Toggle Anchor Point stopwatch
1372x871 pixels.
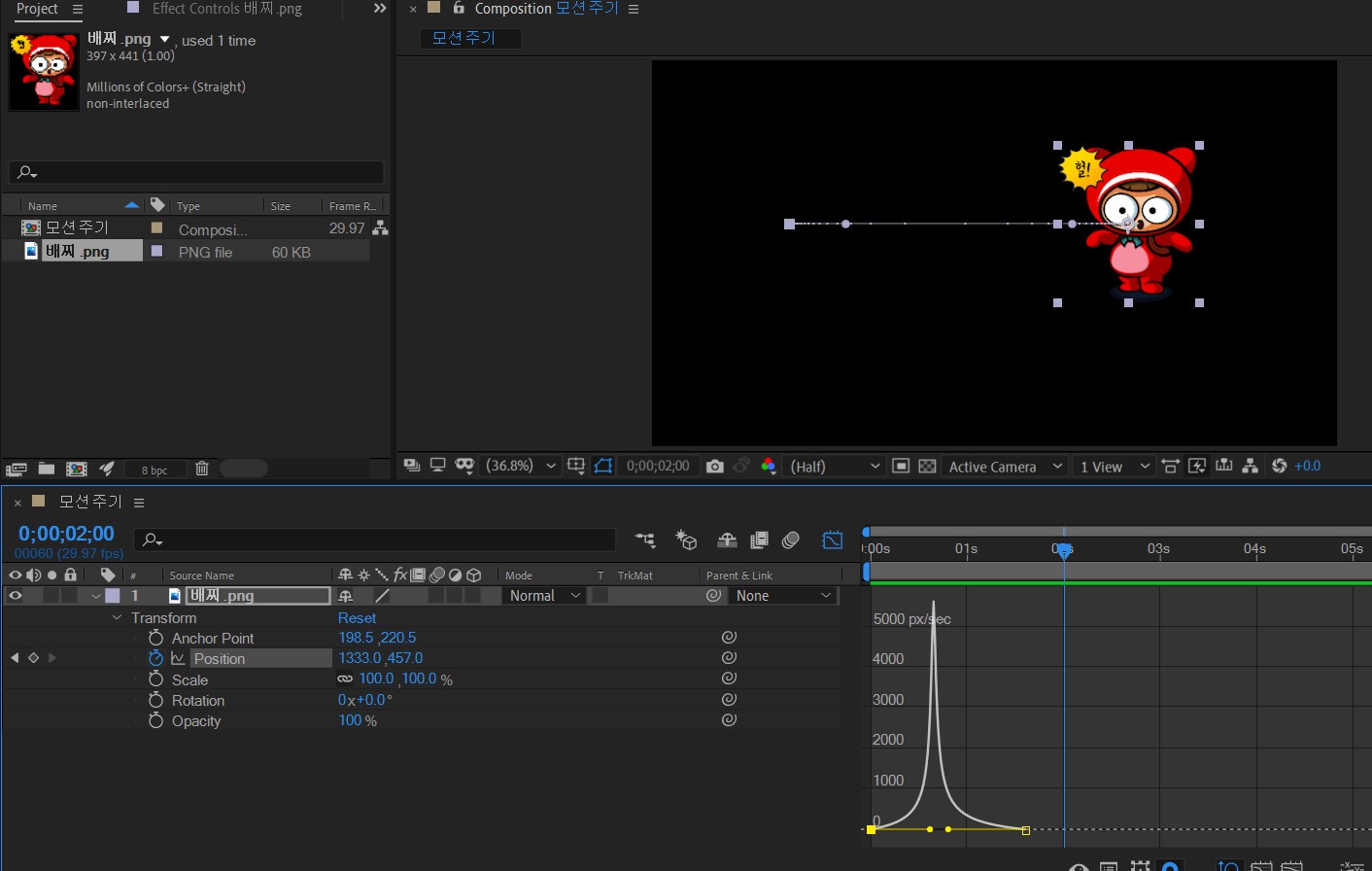point(155,638)
